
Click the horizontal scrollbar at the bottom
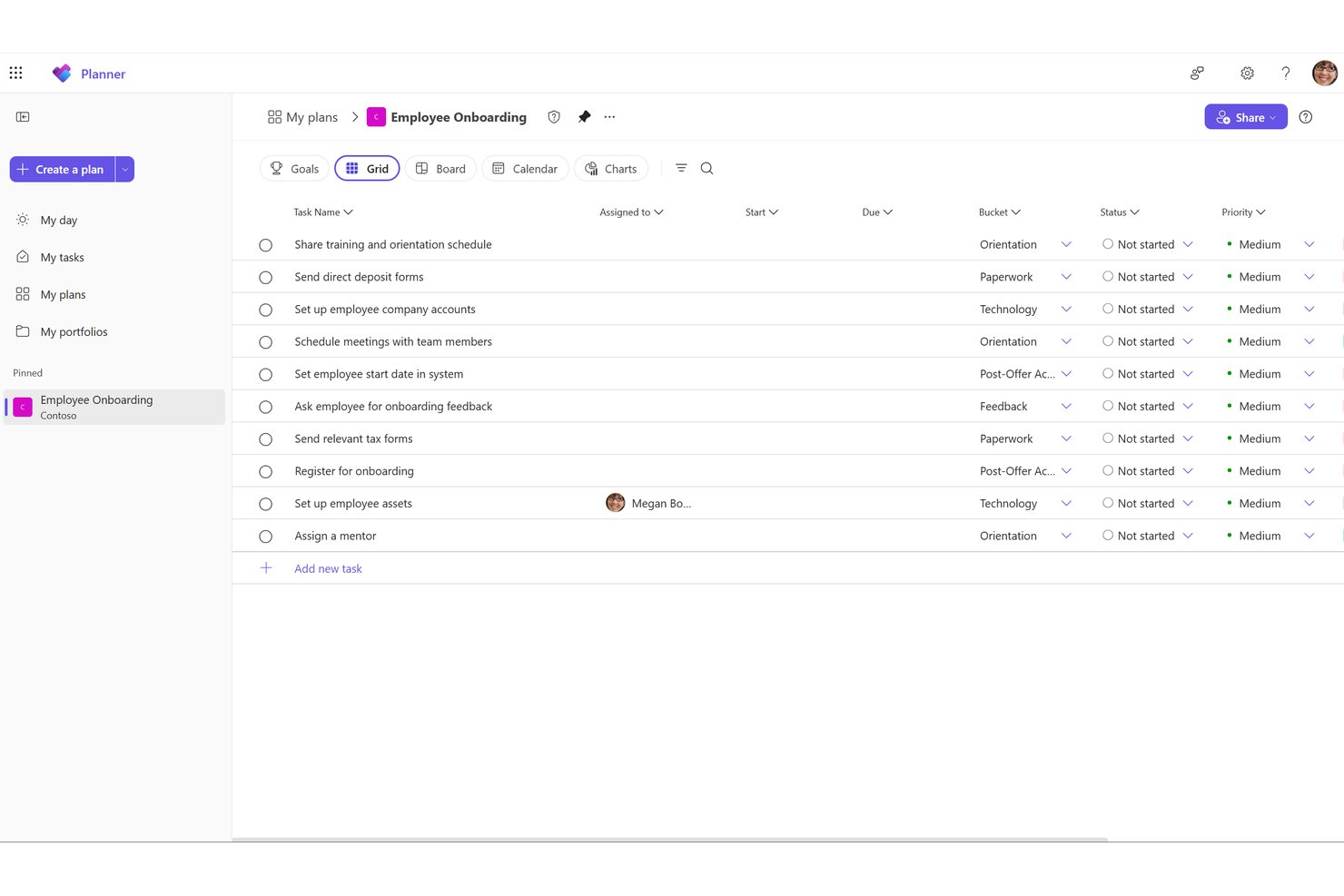coord(670,840)
